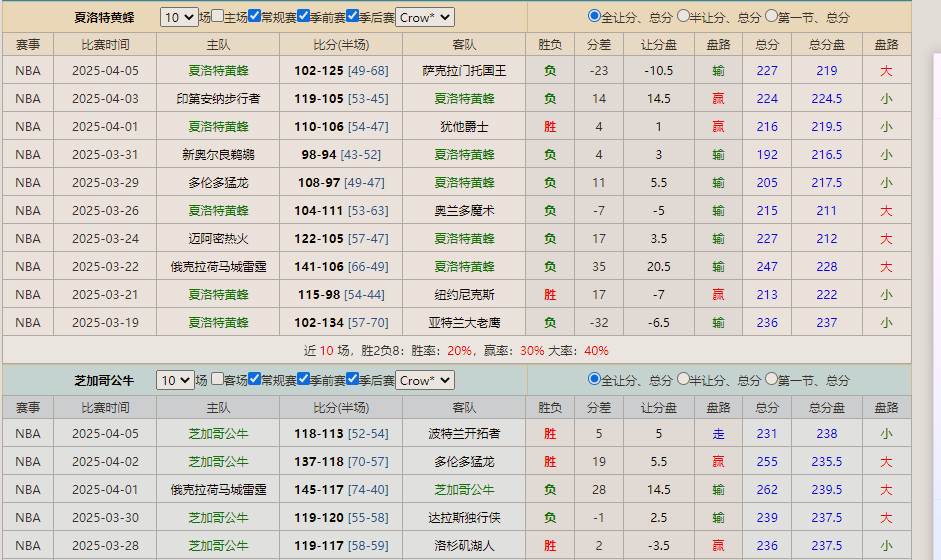Select 半让分、总分 radio in 夏洛特黄蜂 section
Viewport: 941px width, 560px height.
(x=684, y=16)
